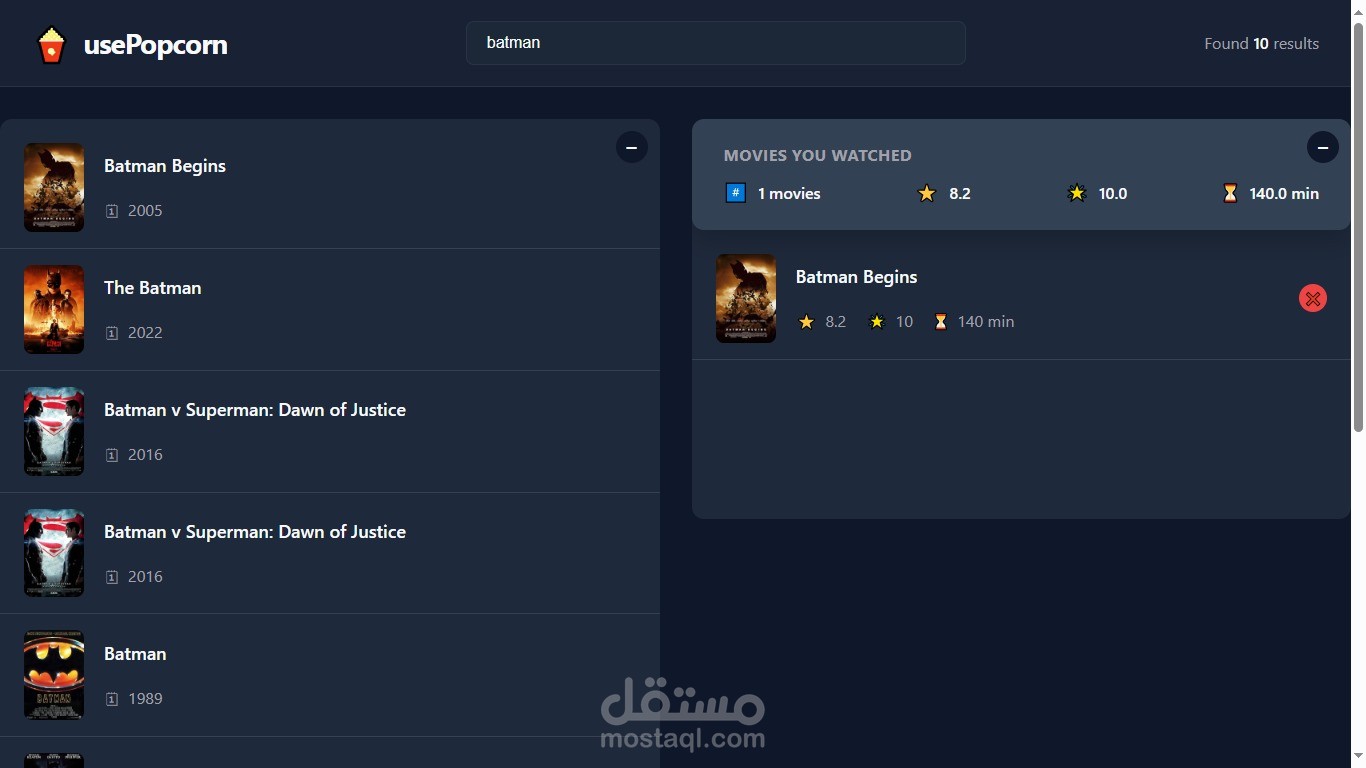Click the 140.0 min total runtime text

pyautogui.click(x=1284, y=194)
